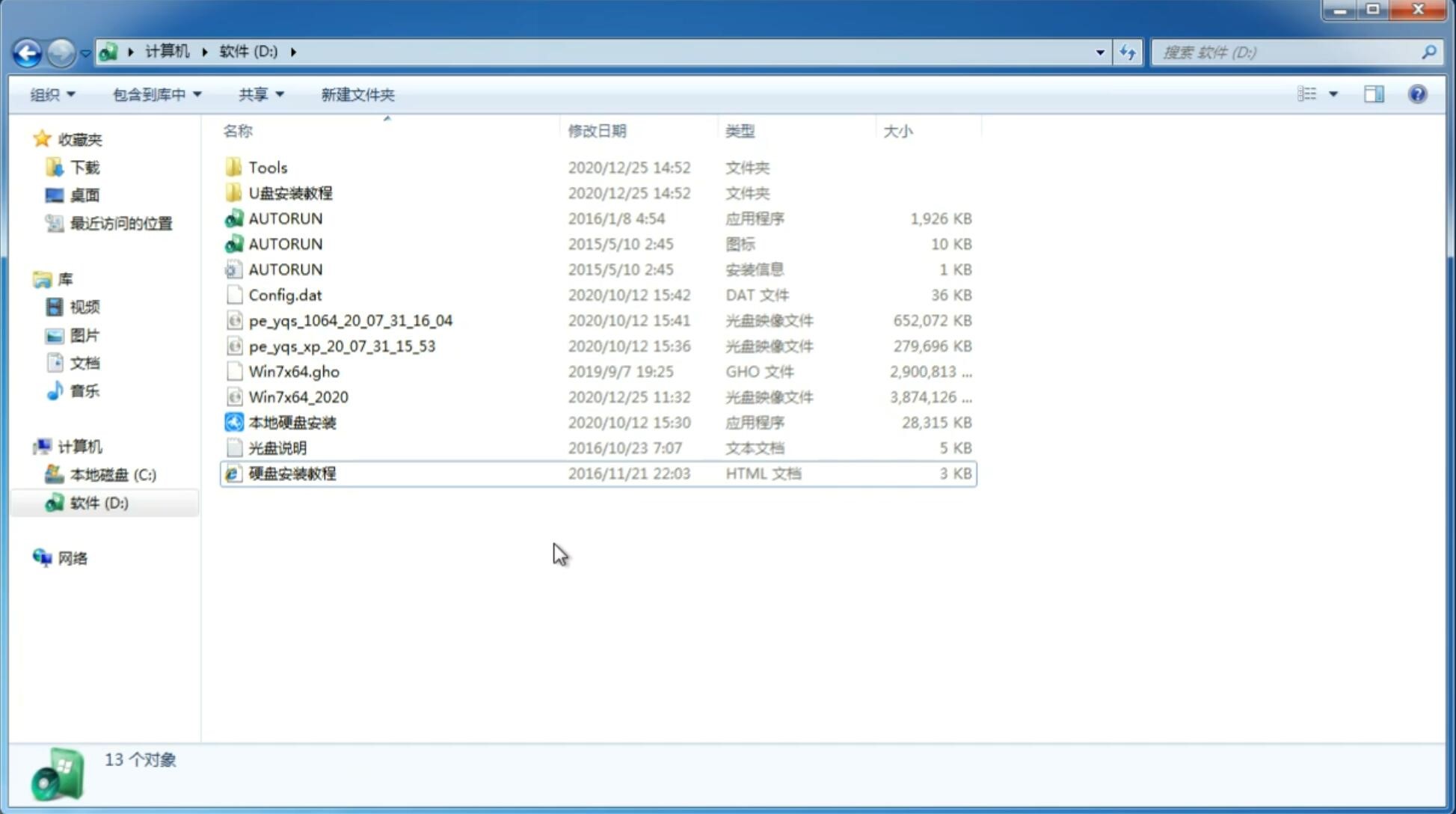Open pe_yqs_1064 disc image file
This screenshot has height=814, width=1456.
pos(350,320)
